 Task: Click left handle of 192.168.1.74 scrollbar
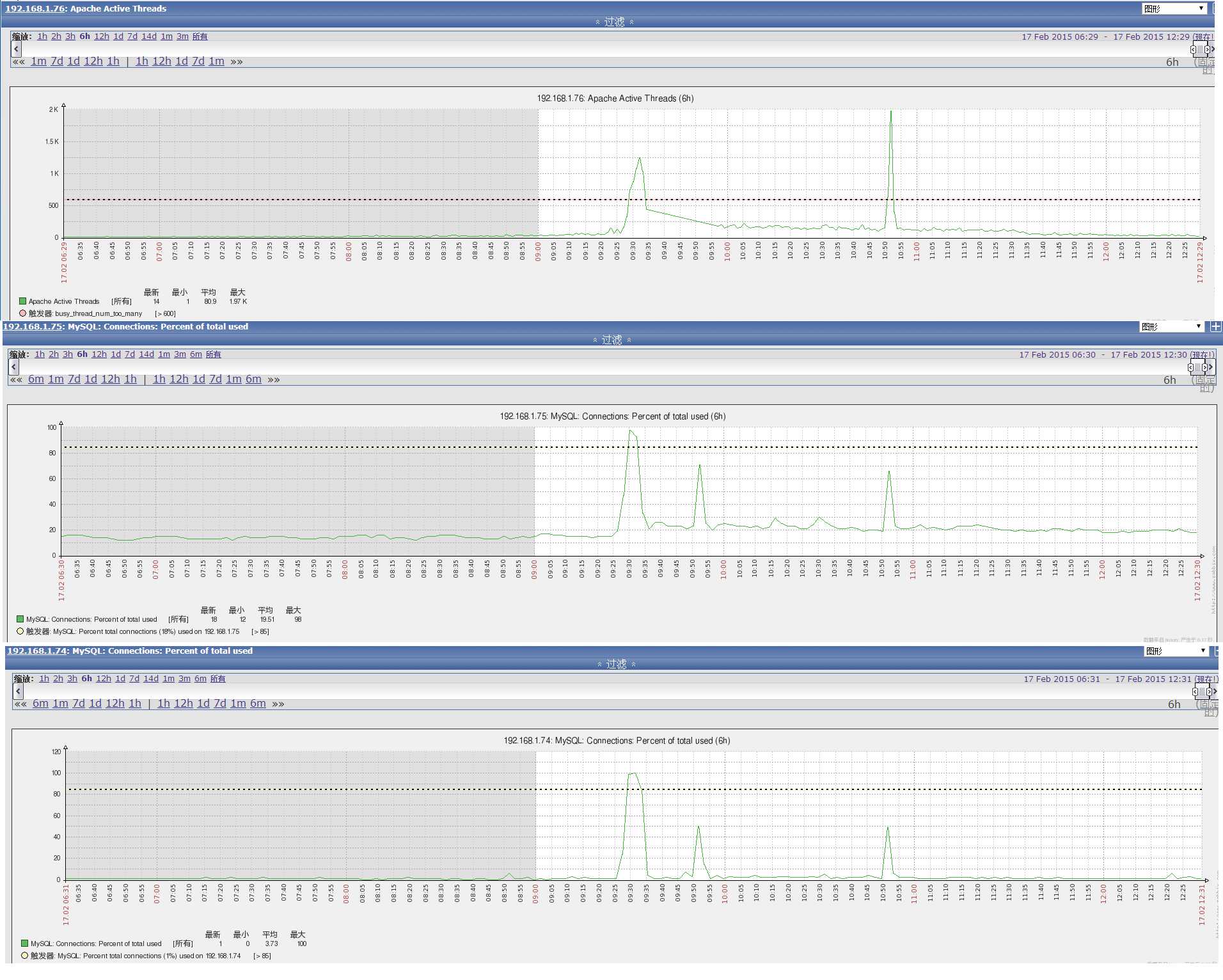point(1195,692)
